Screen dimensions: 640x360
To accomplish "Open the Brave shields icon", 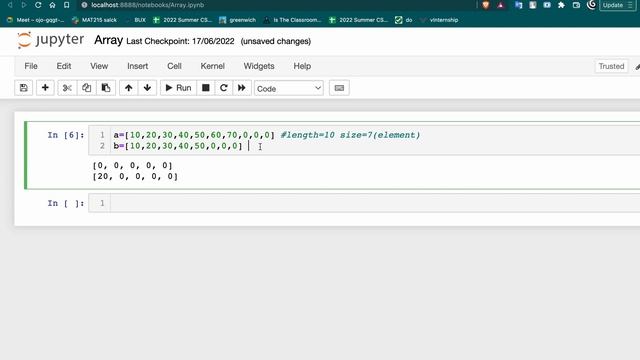I will point(486,5).
